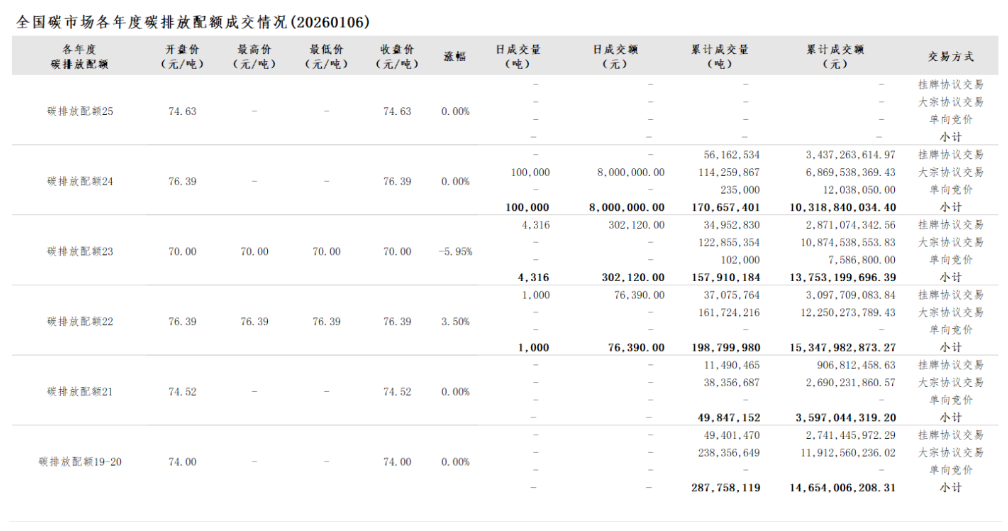Click the 最低价 column header
This screenshot has height=531, width=1008.
coord(326,56)
